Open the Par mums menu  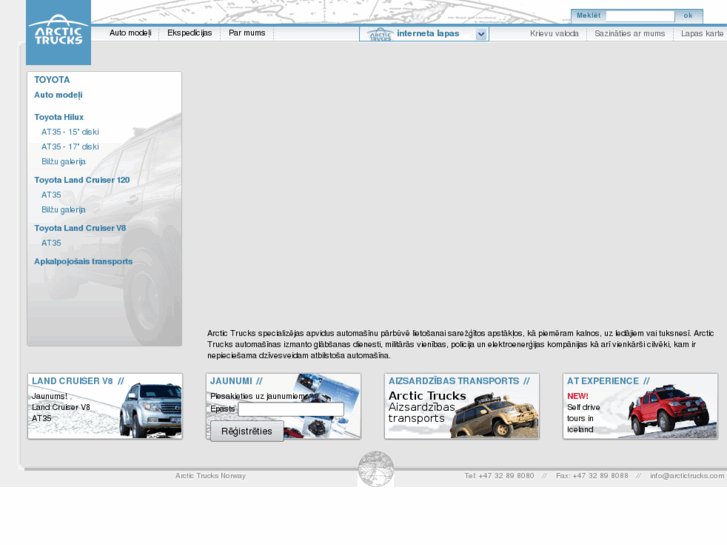(247, 33)
